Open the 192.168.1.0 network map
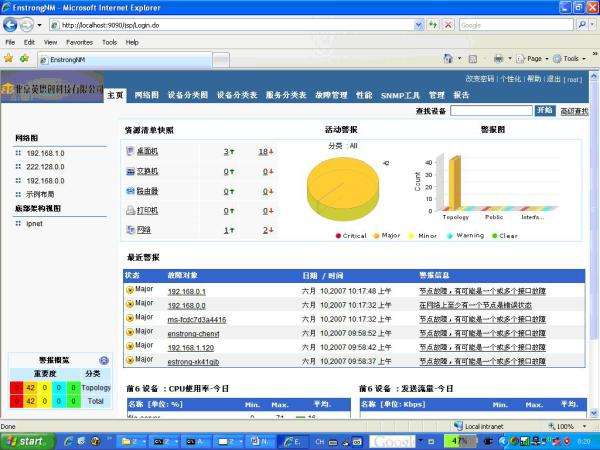The image size is (600, 450). click(x=45, y=153)
